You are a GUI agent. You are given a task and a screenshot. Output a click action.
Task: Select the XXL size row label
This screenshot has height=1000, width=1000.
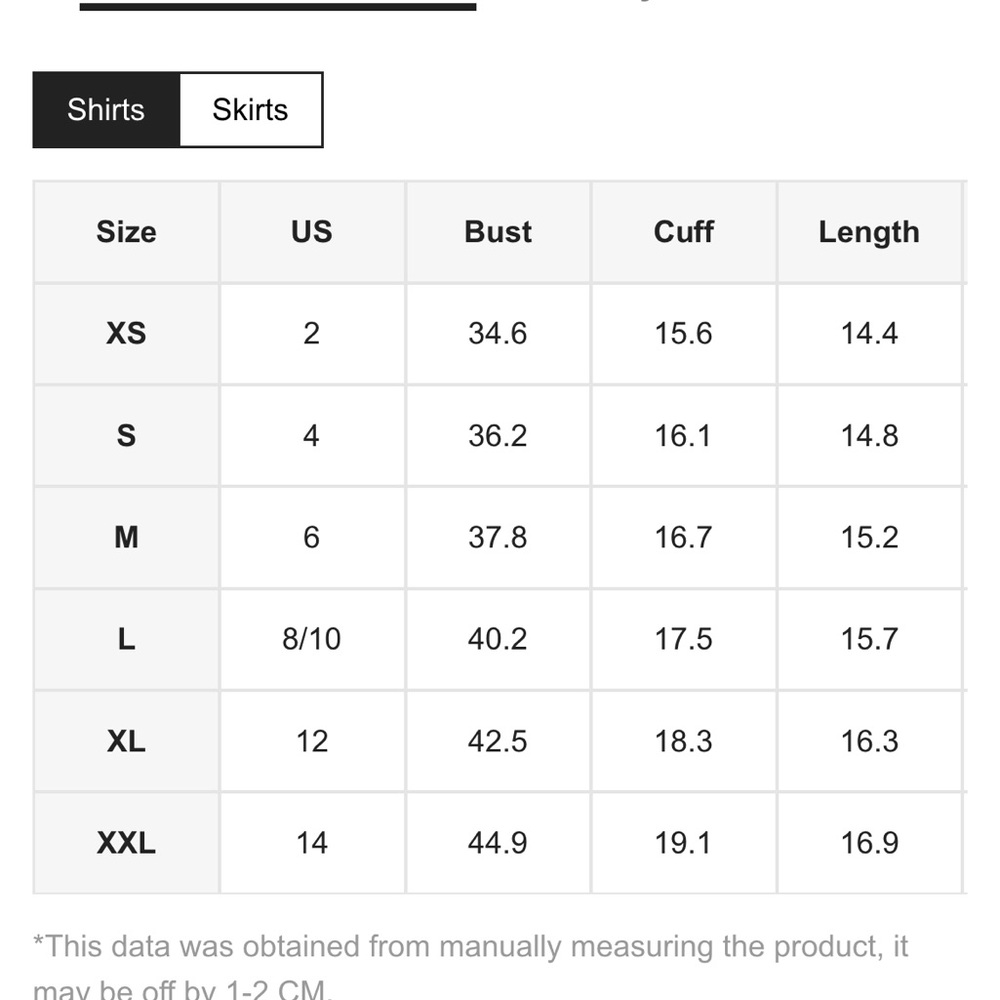point(126,843)
